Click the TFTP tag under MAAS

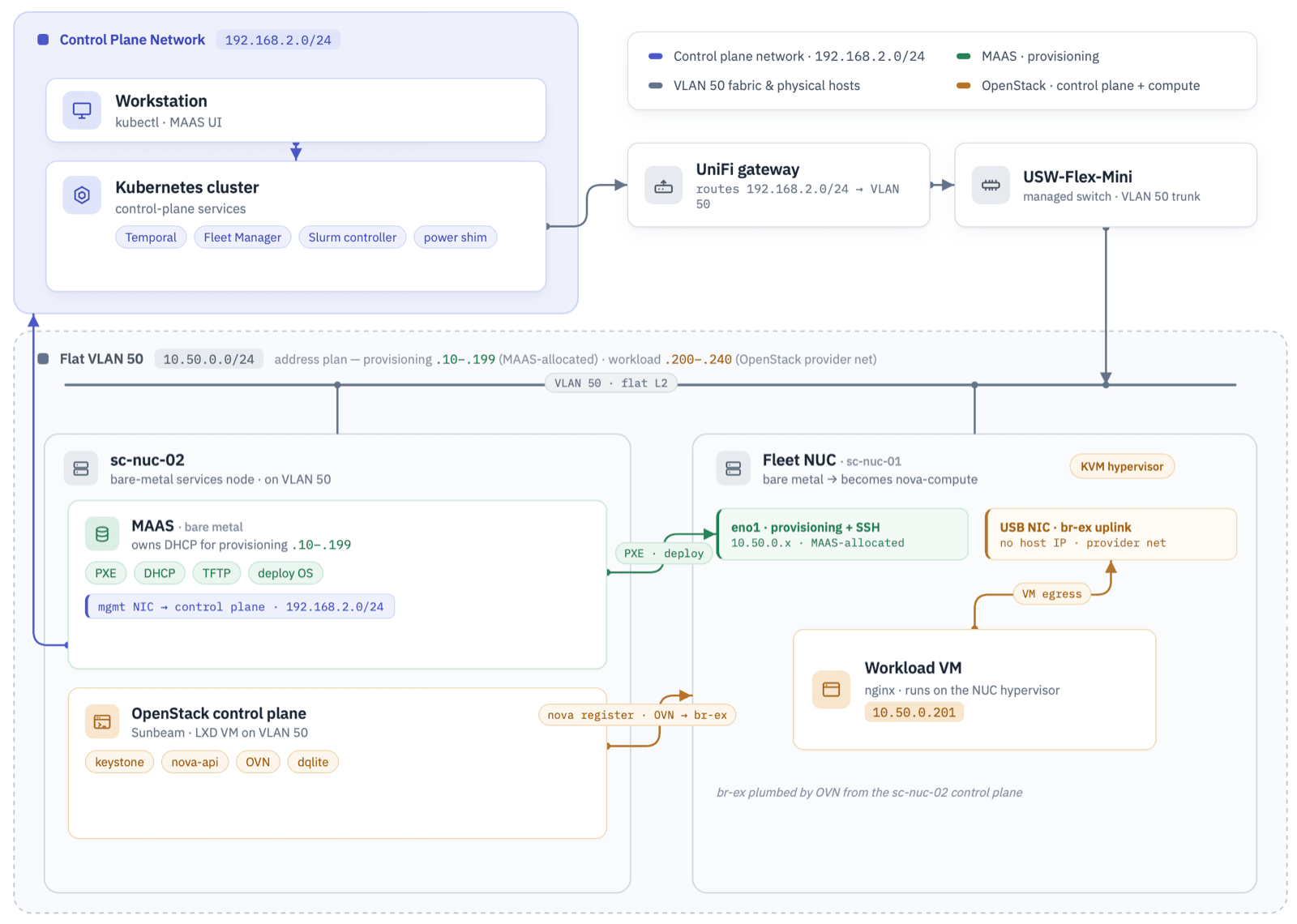[x=216, y=573]
